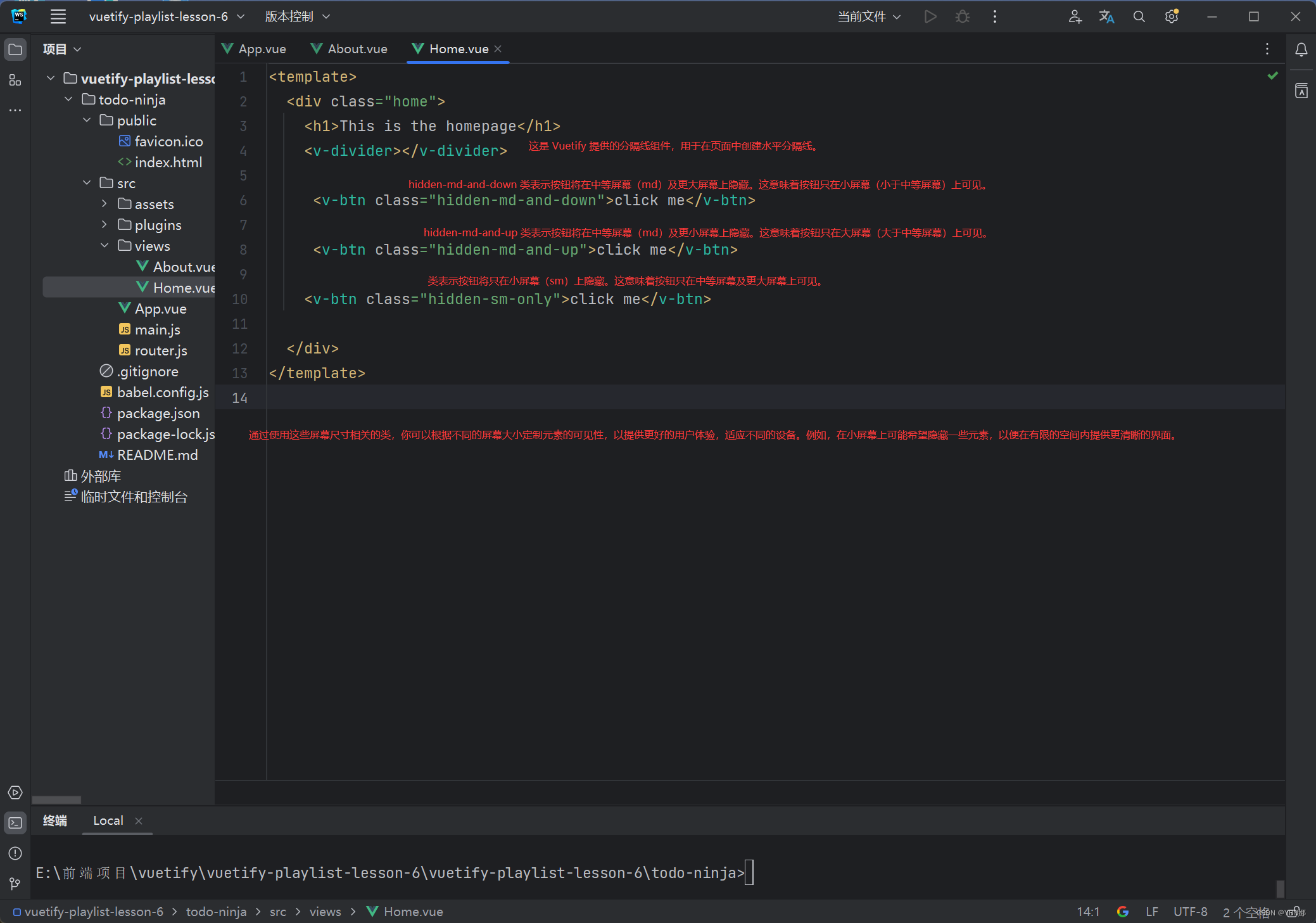The height and width of the screenshot is (923, 1316).
Task: Toggle the Project tool window
Action: pos(15,49)
